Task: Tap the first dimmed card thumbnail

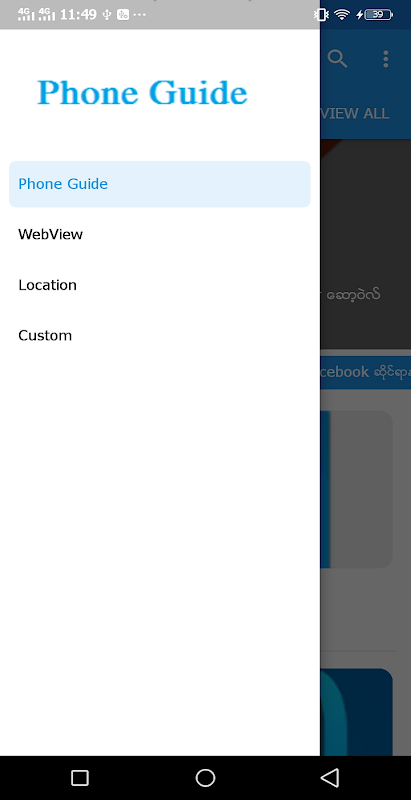Action: (x=356, y=489)
